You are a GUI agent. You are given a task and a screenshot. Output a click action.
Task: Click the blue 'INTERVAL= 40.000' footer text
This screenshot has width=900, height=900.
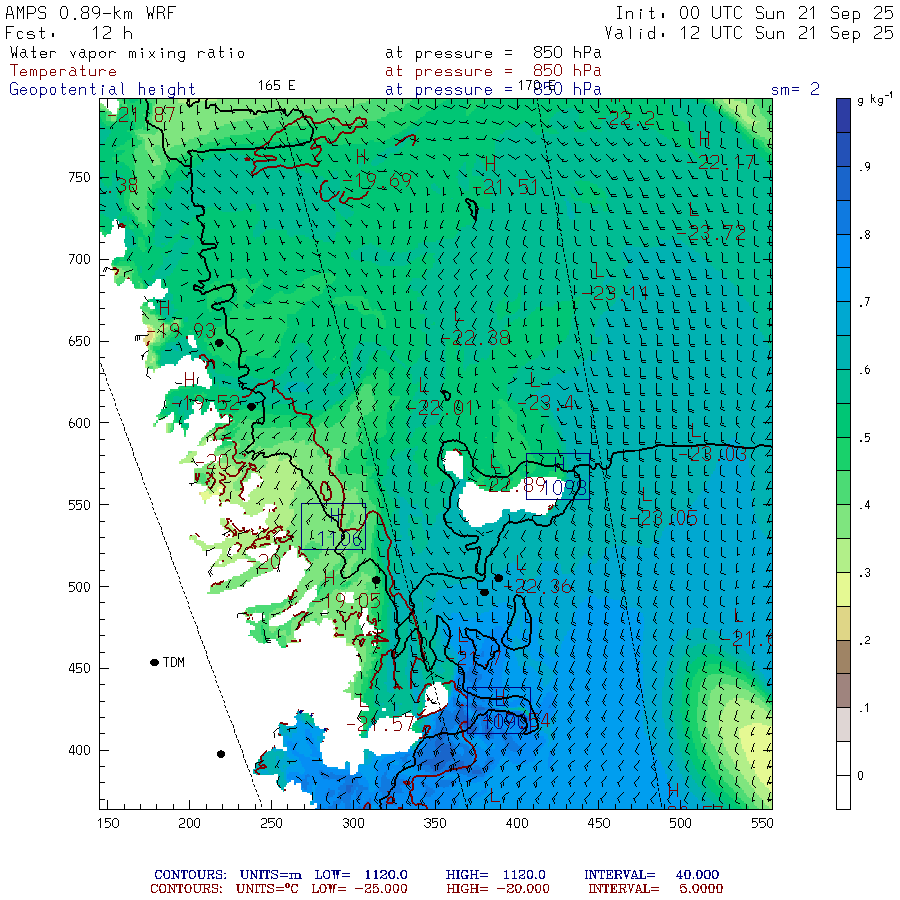pyautogui.click(x=651, y=875)
